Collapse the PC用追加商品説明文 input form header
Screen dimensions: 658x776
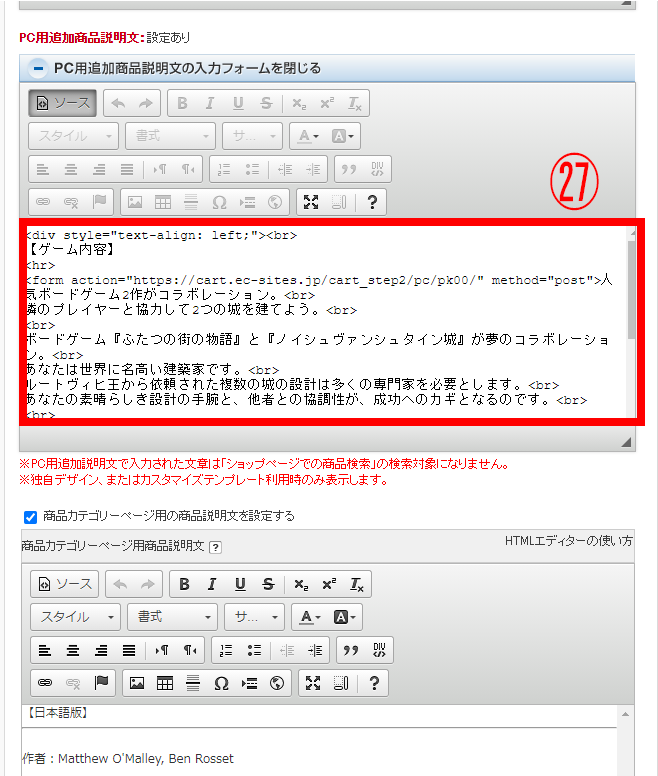(327, 68)
